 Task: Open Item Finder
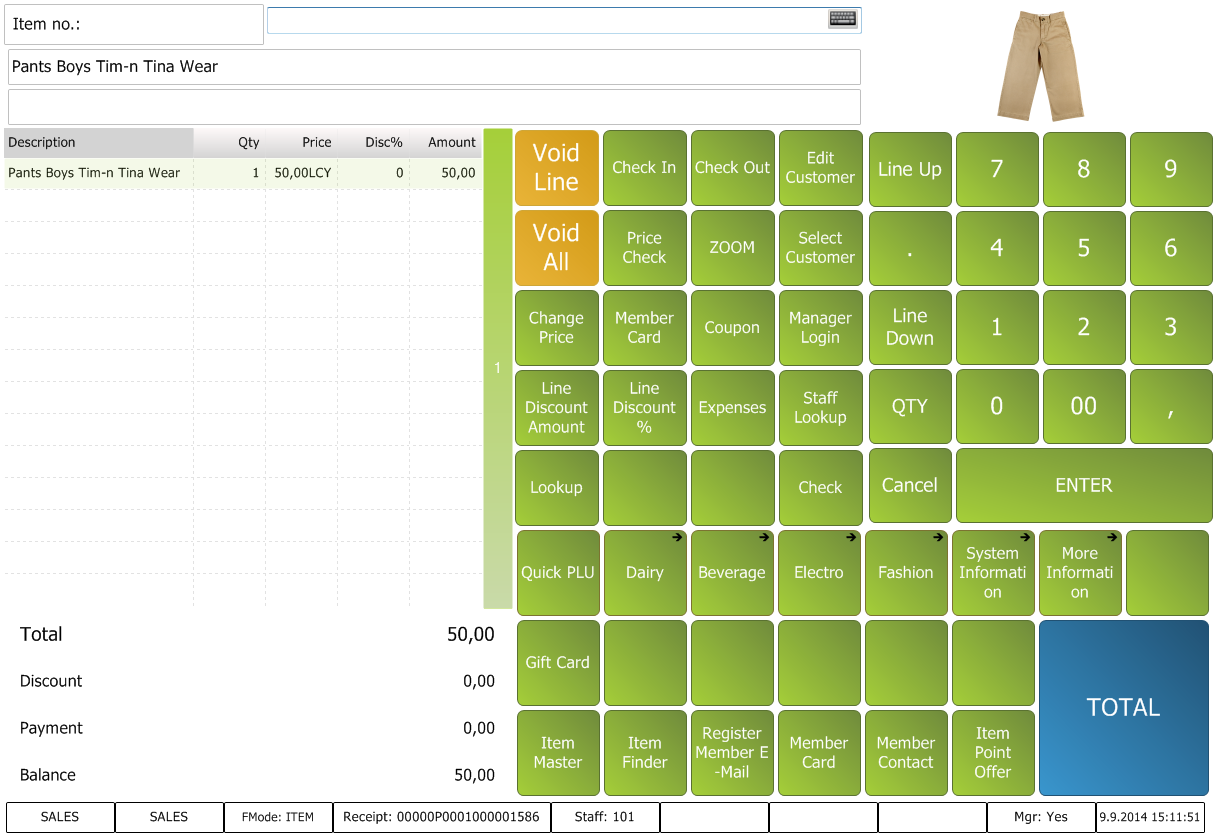click(x=645, y=752)
